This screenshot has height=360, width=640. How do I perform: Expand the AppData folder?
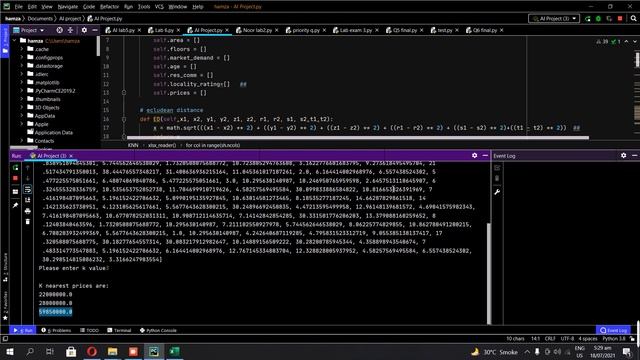point(22,116)
